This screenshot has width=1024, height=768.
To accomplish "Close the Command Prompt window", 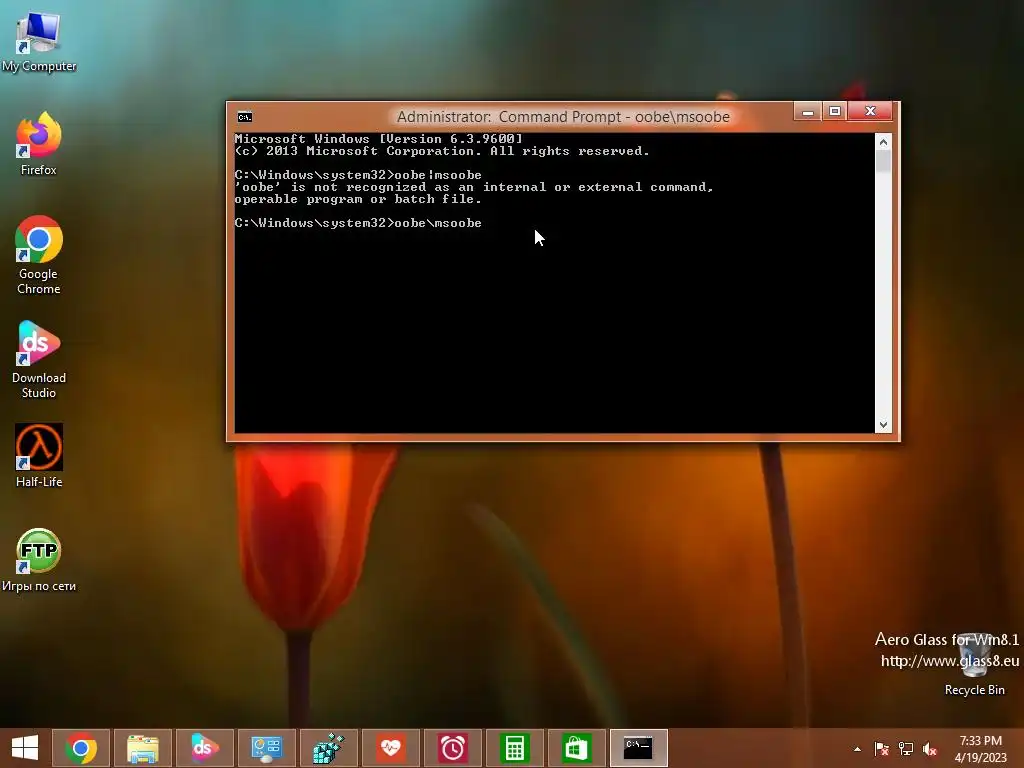I will tap(870, 112).
